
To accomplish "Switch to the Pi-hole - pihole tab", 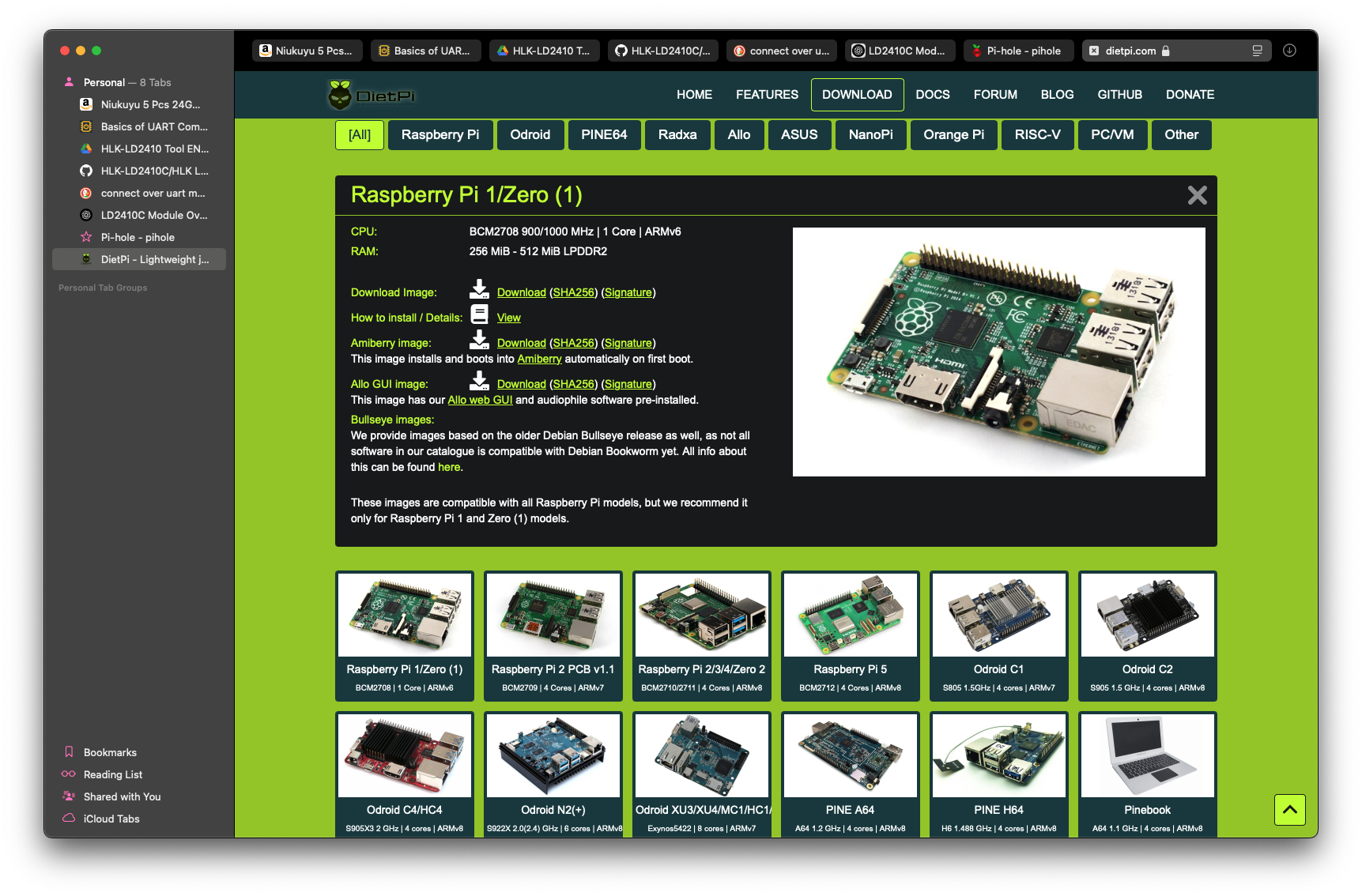I will click(1018, 51).
